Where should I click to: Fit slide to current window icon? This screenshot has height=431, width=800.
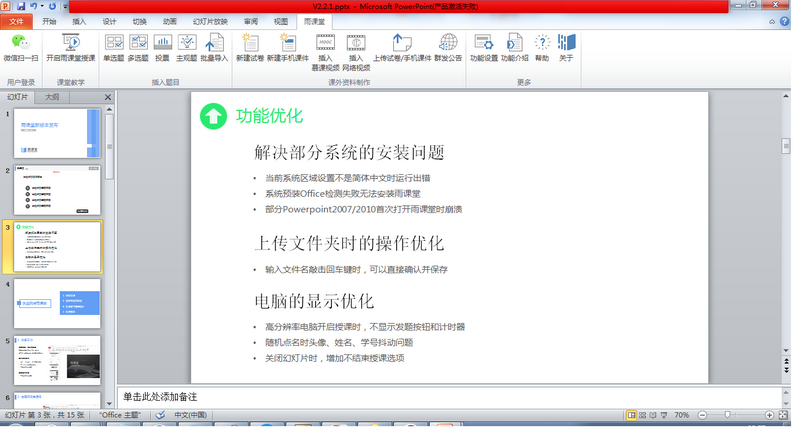point(783,415)
